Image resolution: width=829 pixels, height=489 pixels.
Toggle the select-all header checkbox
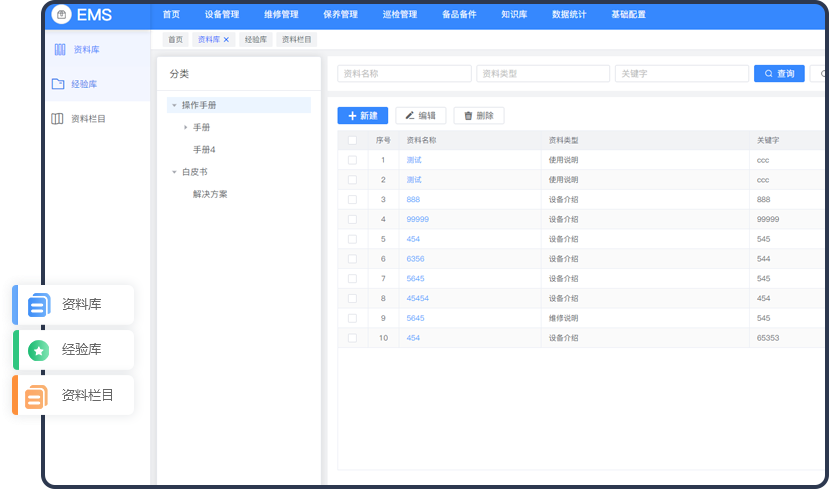352,140
